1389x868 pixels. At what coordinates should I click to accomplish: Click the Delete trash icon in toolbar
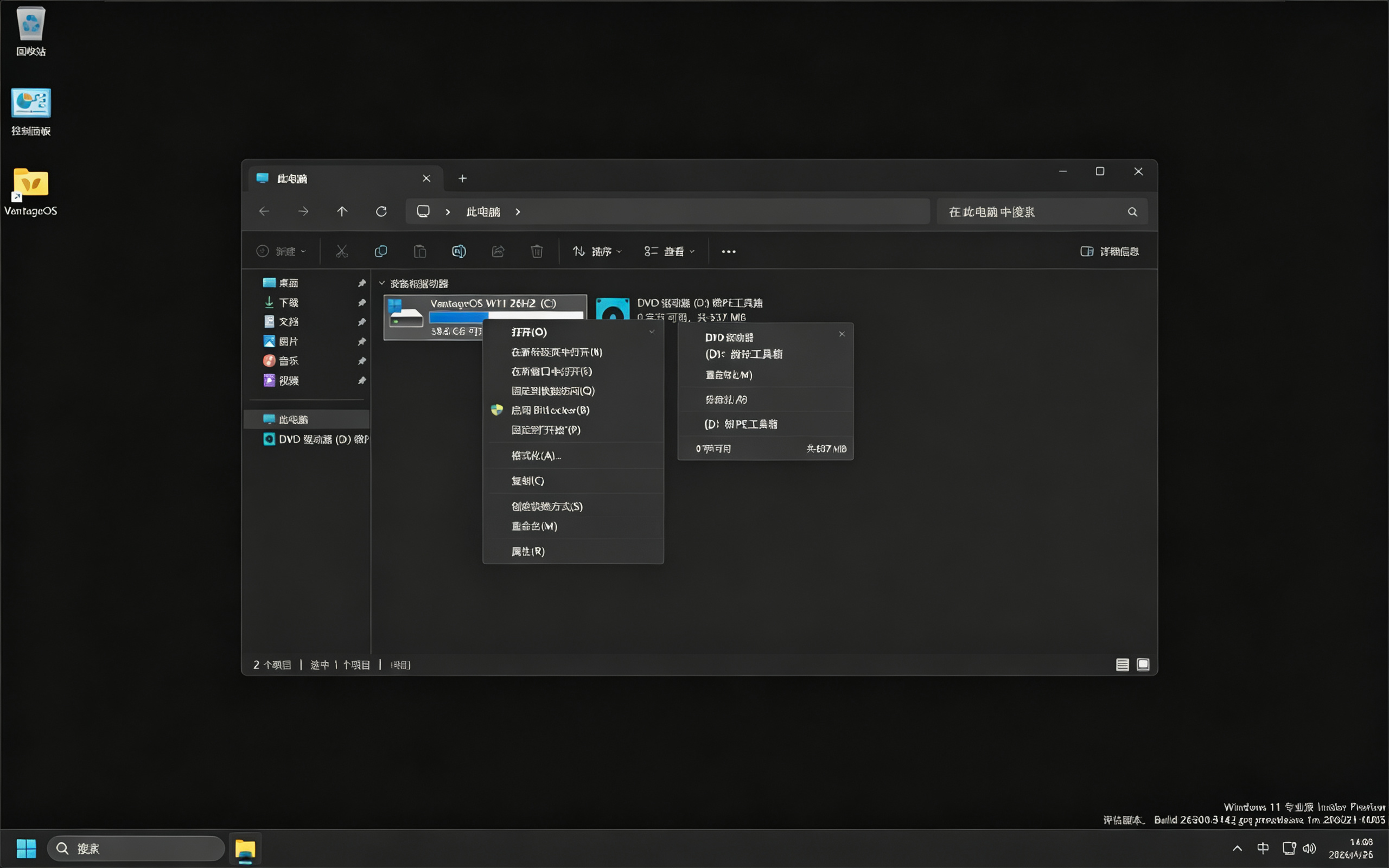coord(537,251)
